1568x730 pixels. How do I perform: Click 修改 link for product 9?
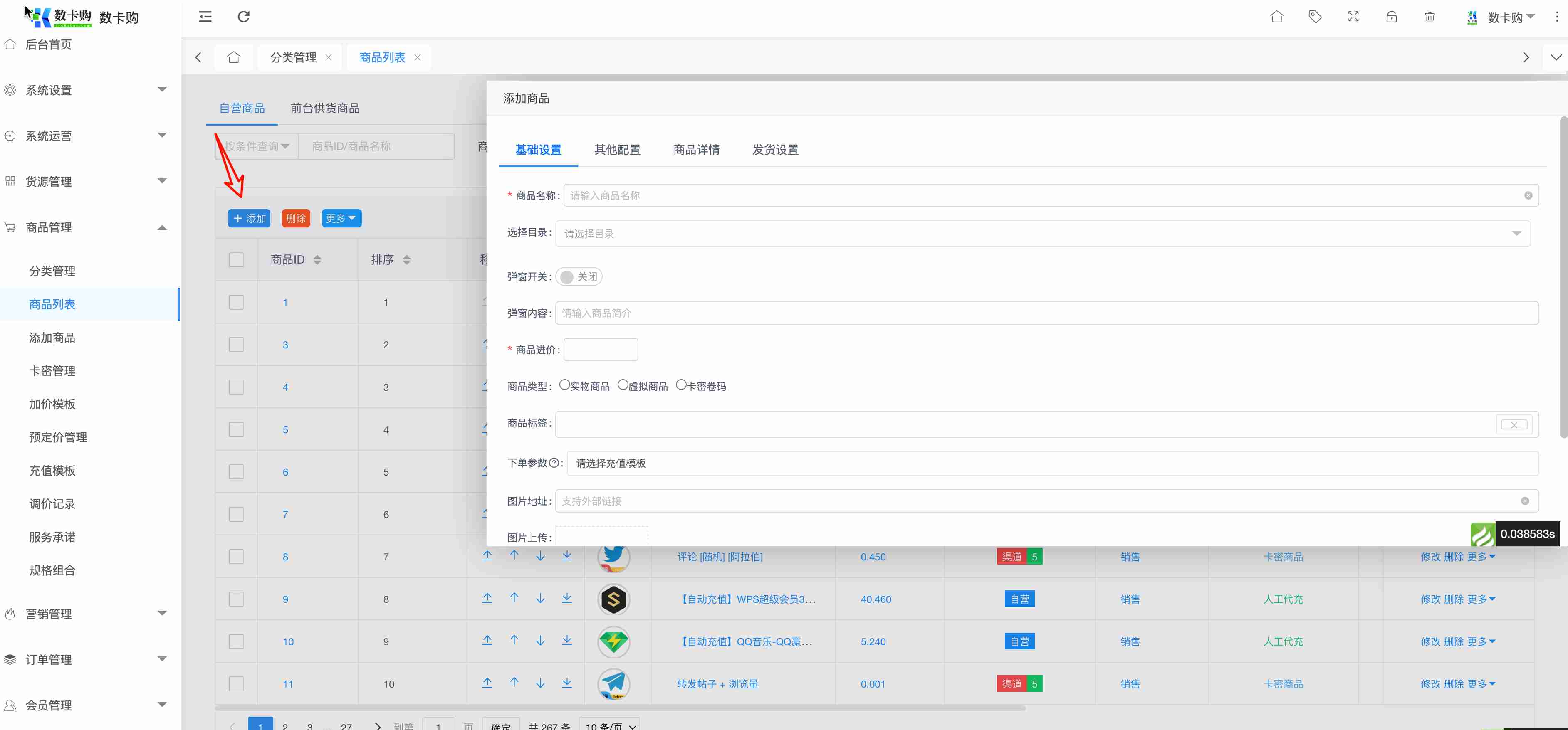tap(1430, 599)
